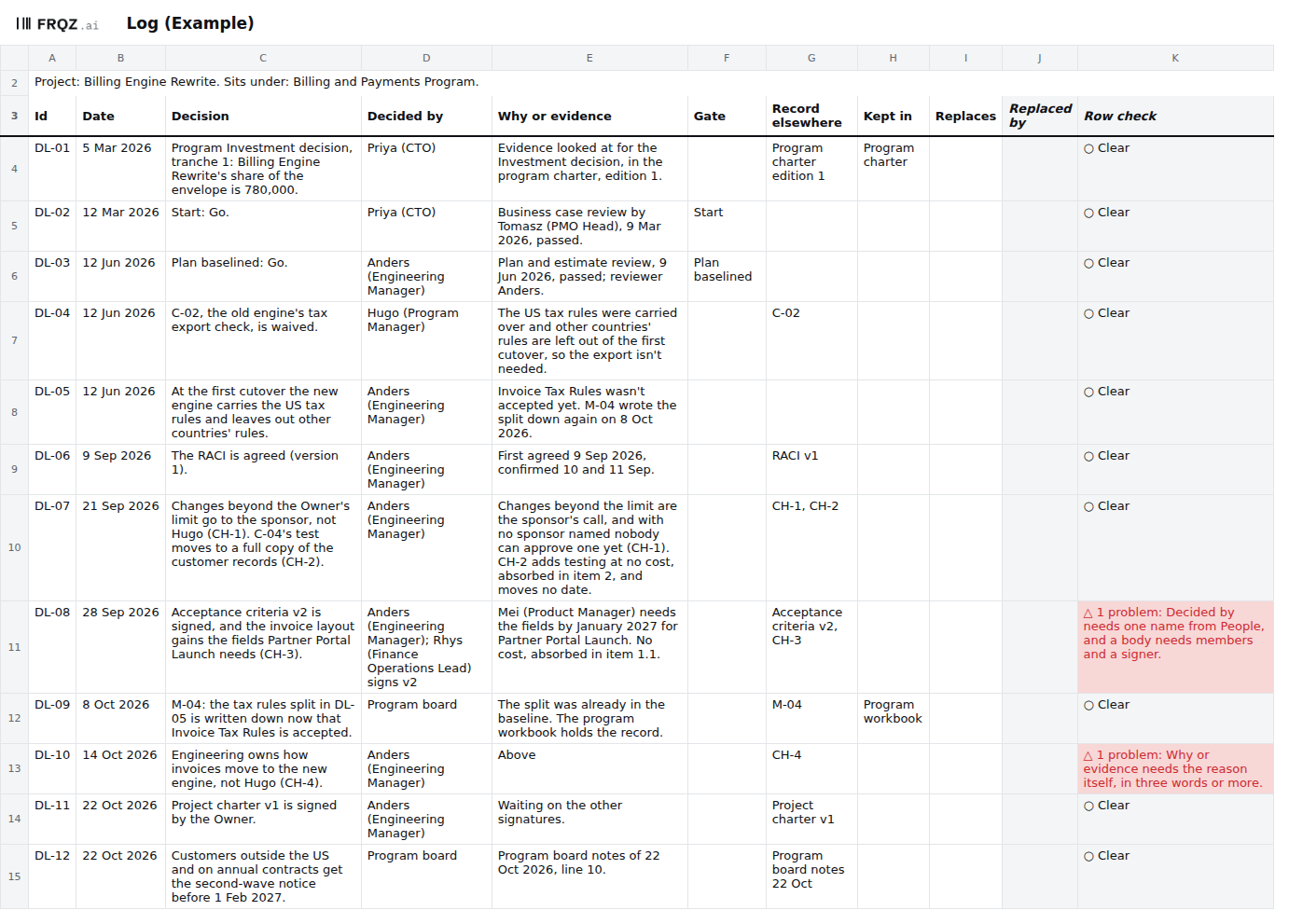Click the Program workbook cell
Image resolution: width=1289 pixels, height=924 pixels.
(893, 719)
